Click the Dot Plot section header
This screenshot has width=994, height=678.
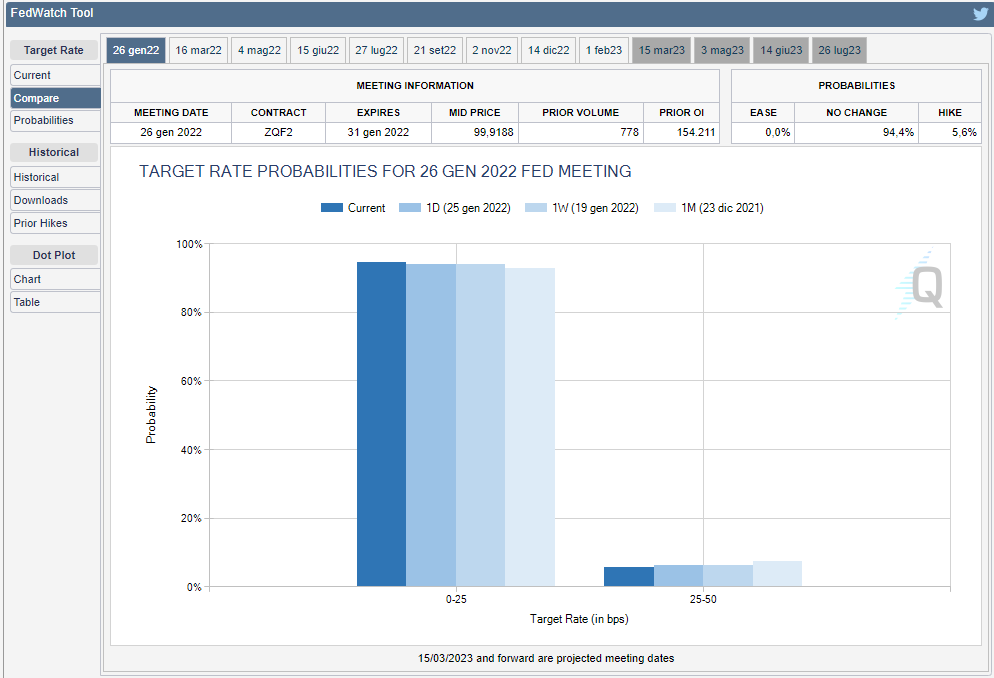coord(54,255)
